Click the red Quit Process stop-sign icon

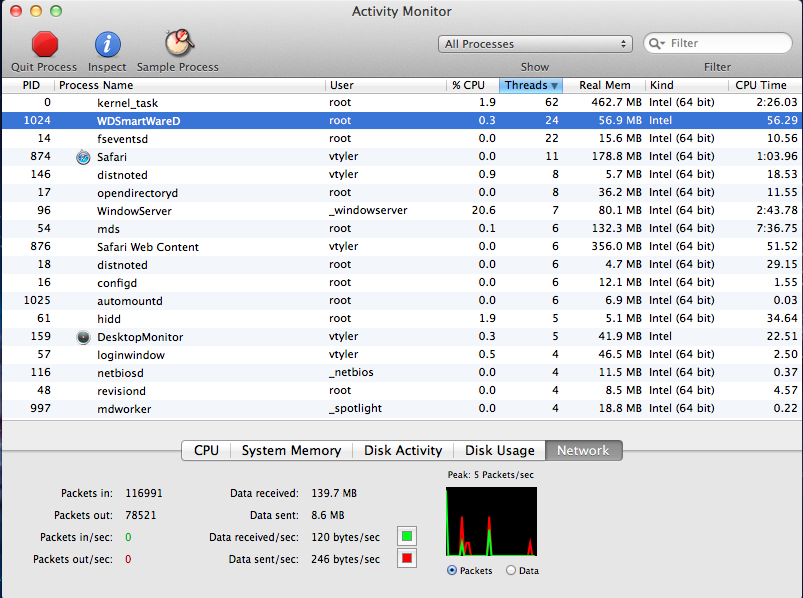[x=45, y=44]
